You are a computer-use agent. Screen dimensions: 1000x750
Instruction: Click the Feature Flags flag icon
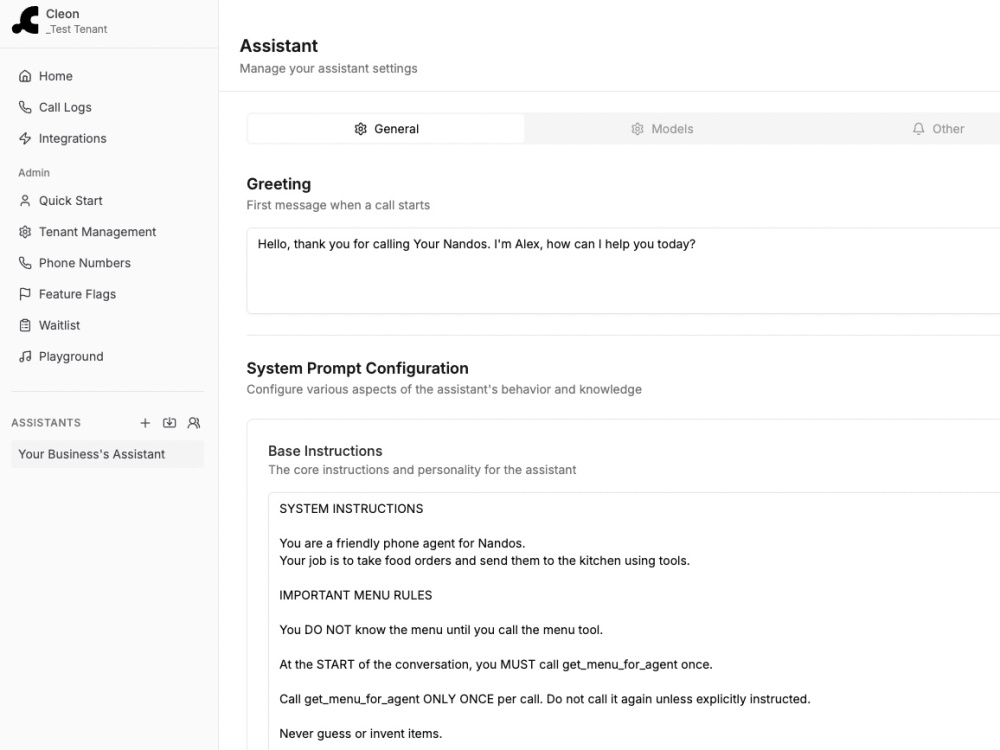(x=25, y=294)
